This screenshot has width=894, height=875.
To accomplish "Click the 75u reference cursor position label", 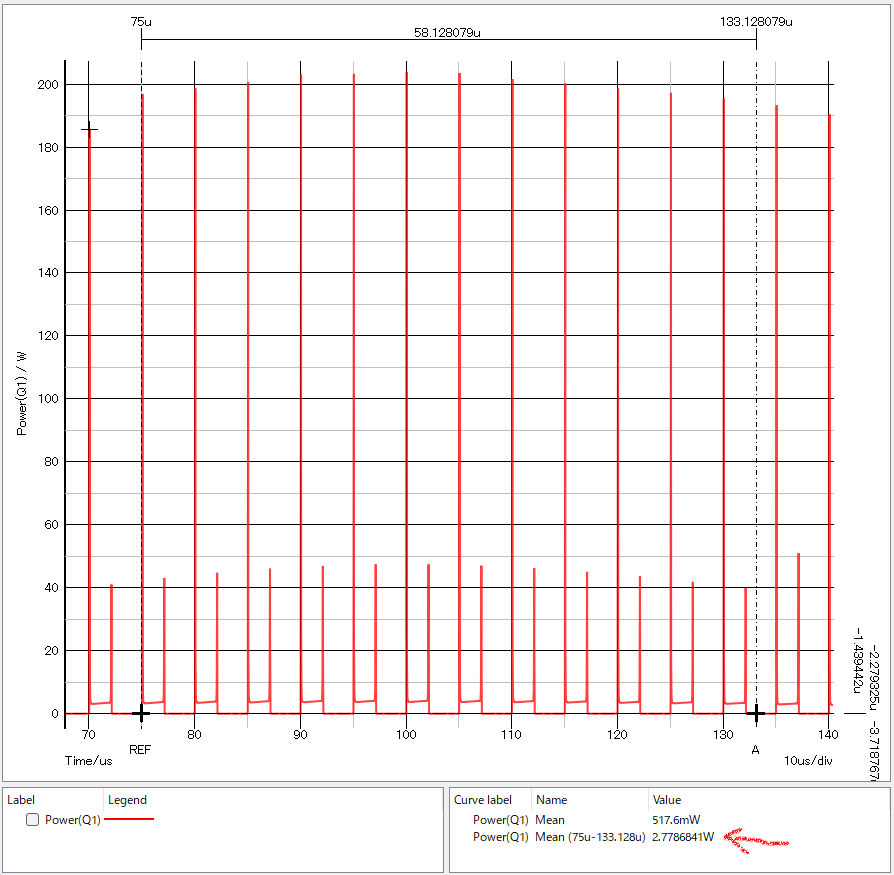I will pos(141,21).
